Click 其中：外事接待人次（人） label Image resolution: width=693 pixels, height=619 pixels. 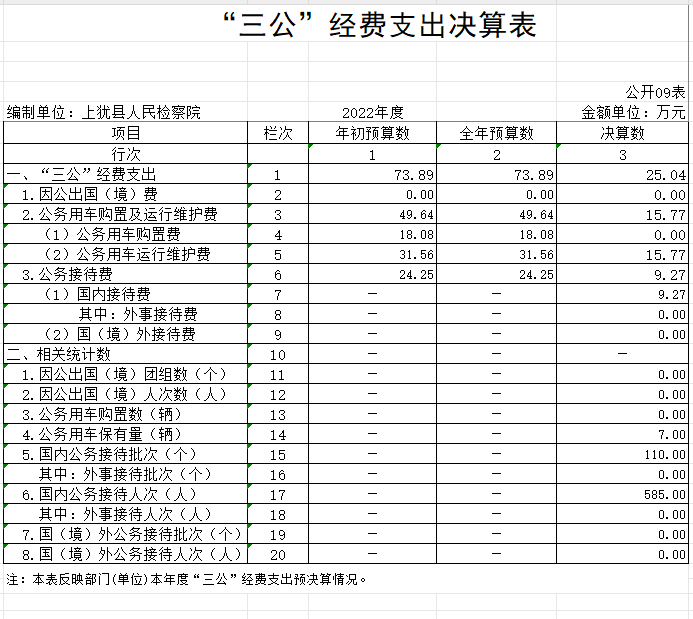[x=125, y=514]
